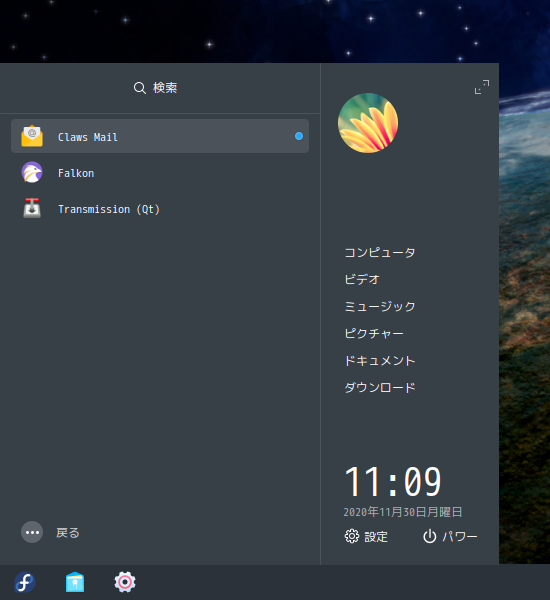The image size is (550, 600).
Task: Select the Transmission (Qt) text label
Action: coord(109,209)
